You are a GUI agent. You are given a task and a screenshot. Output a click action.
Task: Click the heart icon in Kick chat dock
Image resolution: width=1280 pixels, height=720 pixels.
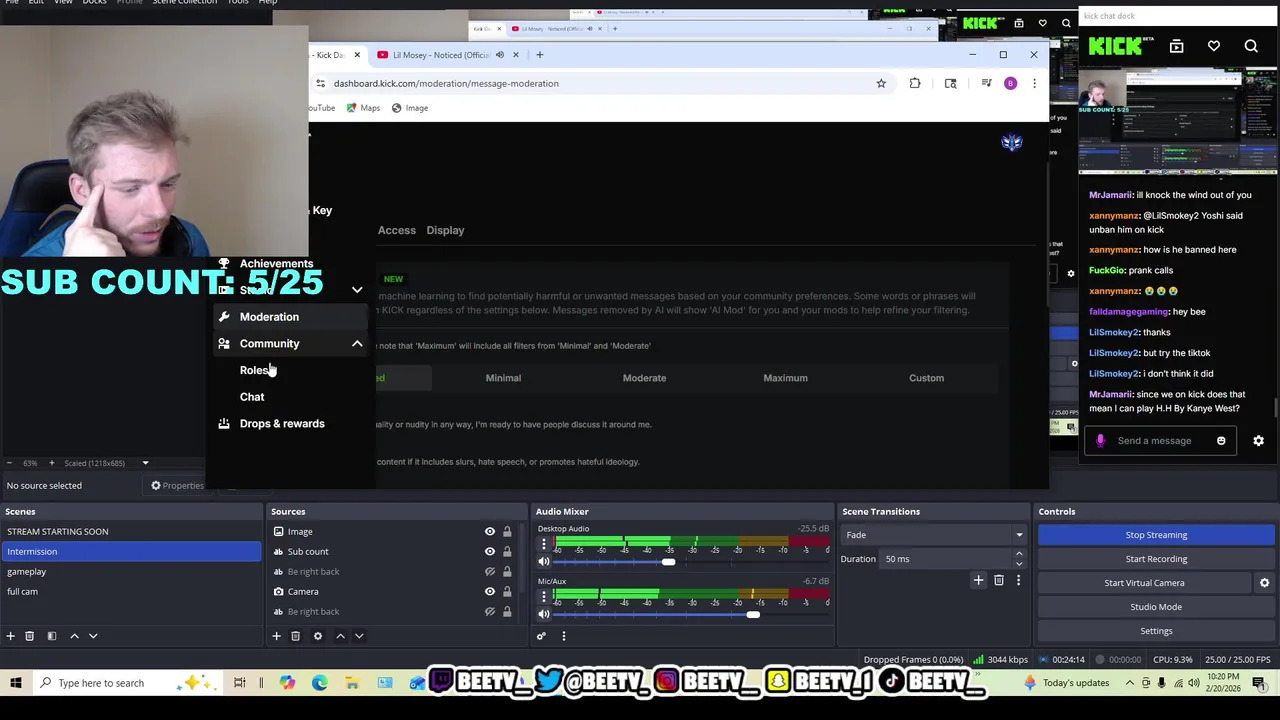point(1214,46)
